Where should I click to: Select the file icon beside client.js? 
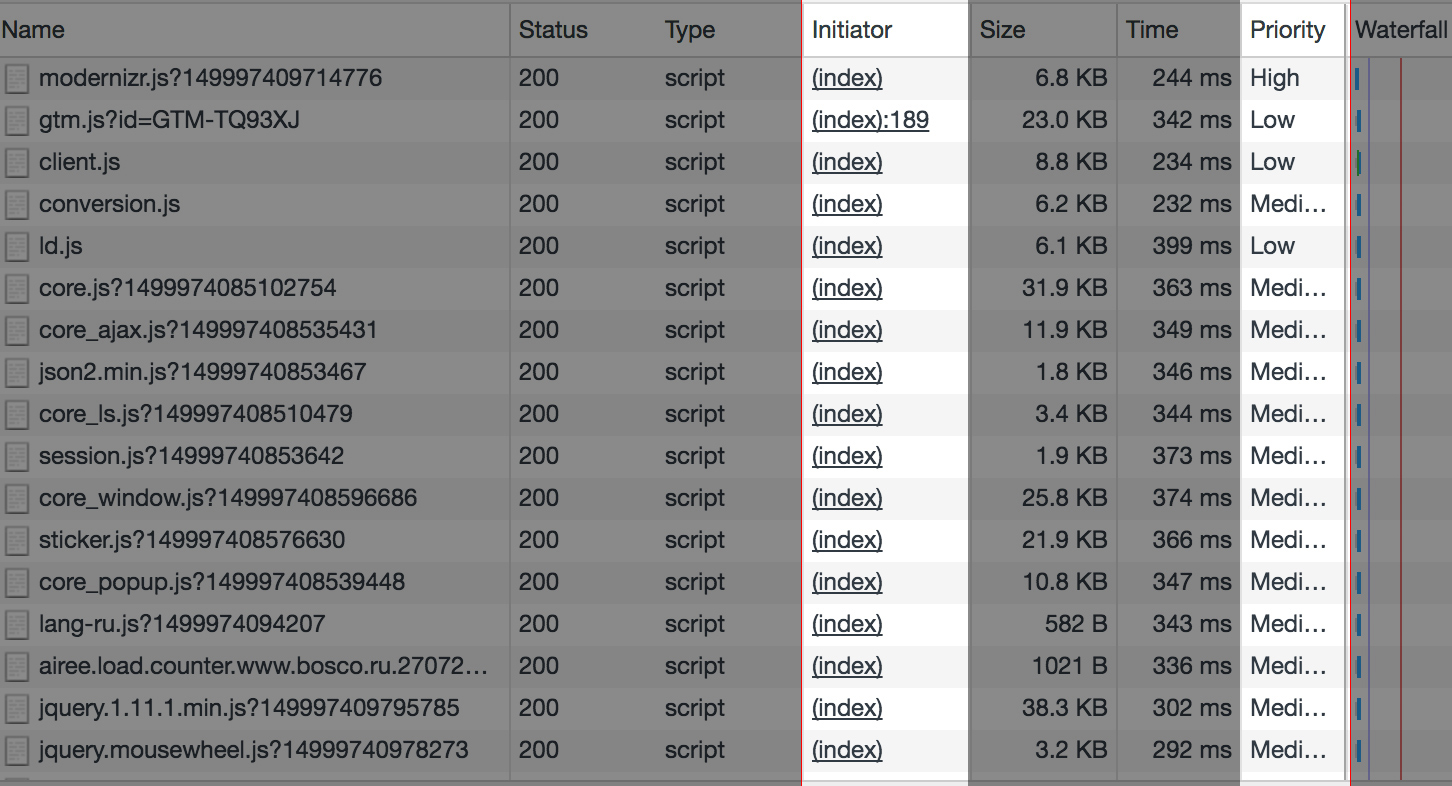(16, 162)
